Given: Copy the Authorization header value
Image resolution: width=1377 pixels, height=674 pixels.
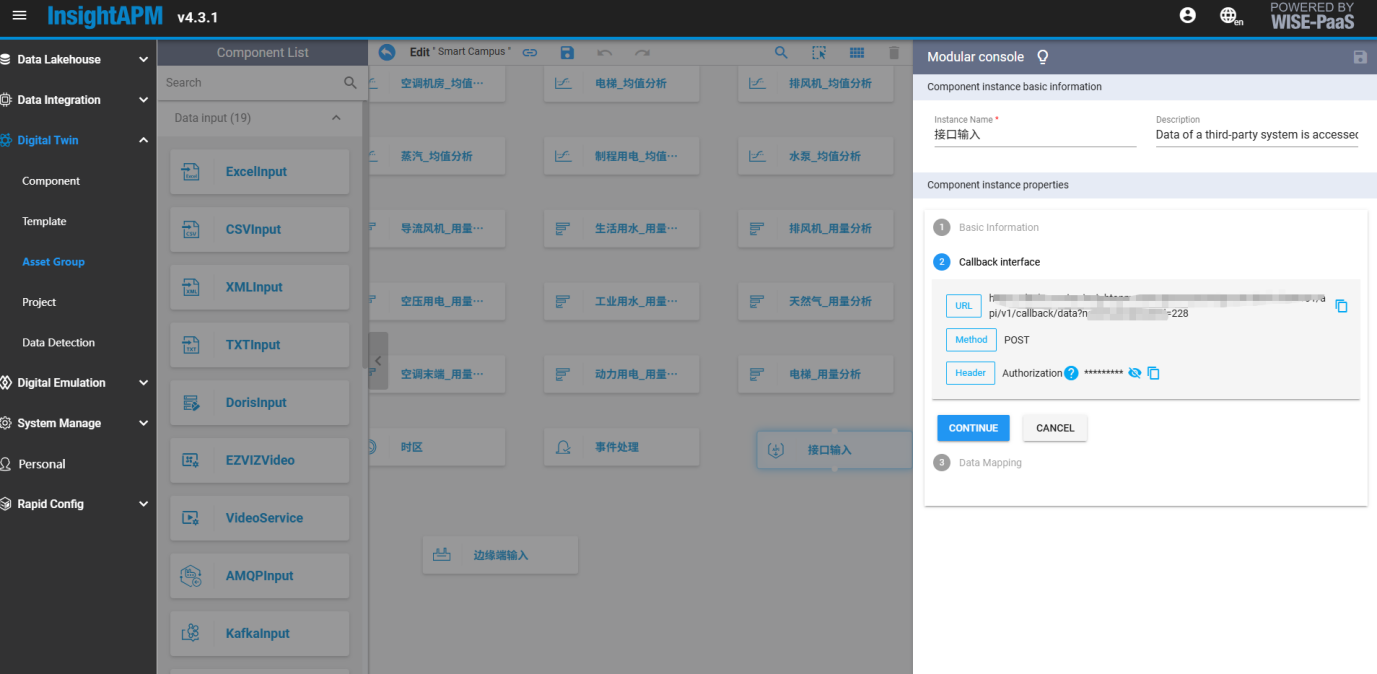Looking at the screenshot, I should (x=1153, y=373).
